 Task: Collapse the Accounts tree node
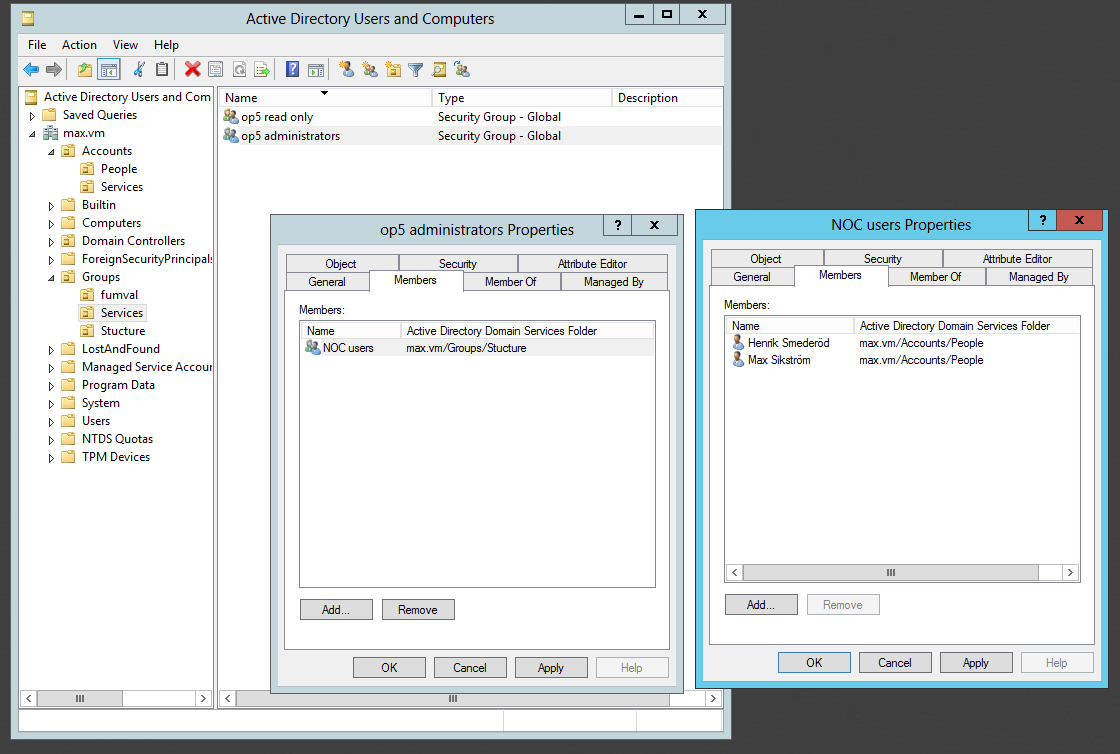[x=51, y=151]
